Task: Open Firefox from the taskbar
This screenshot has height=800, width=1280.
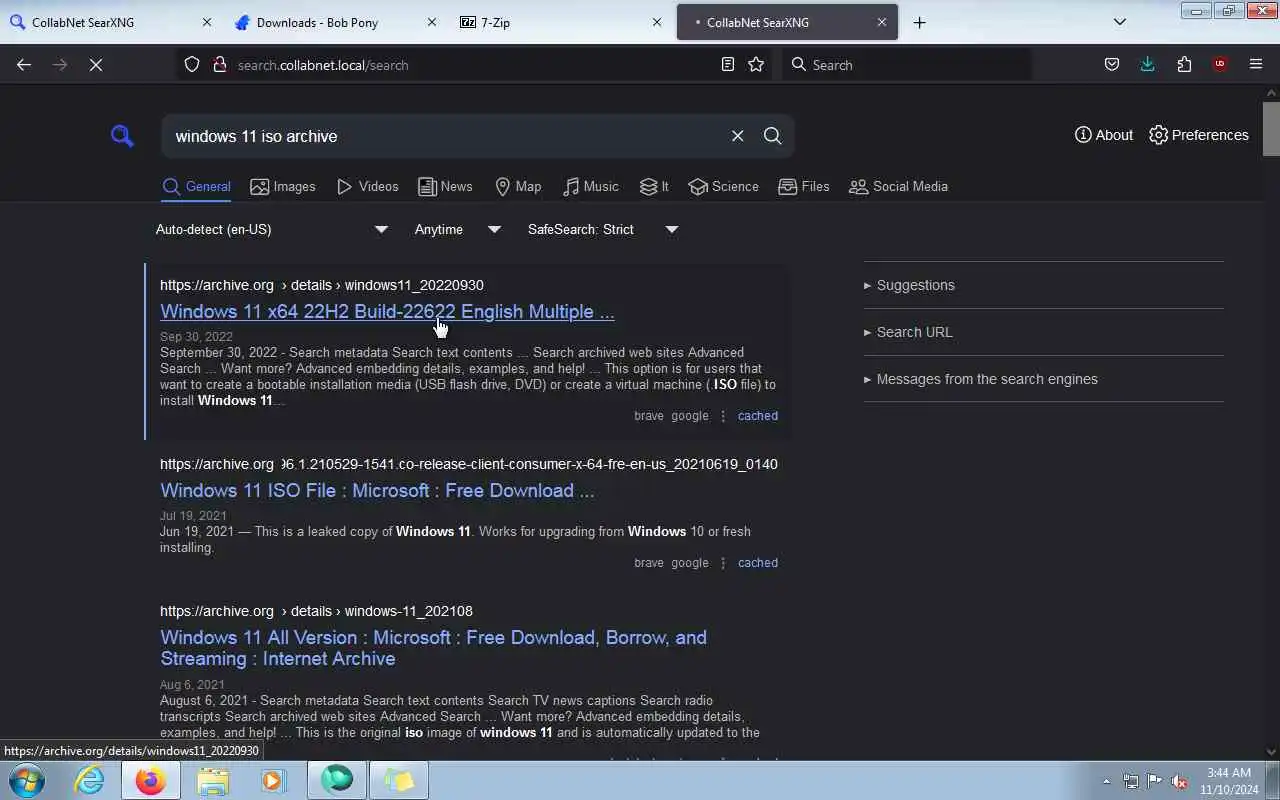Action: [x=151, y=780]
